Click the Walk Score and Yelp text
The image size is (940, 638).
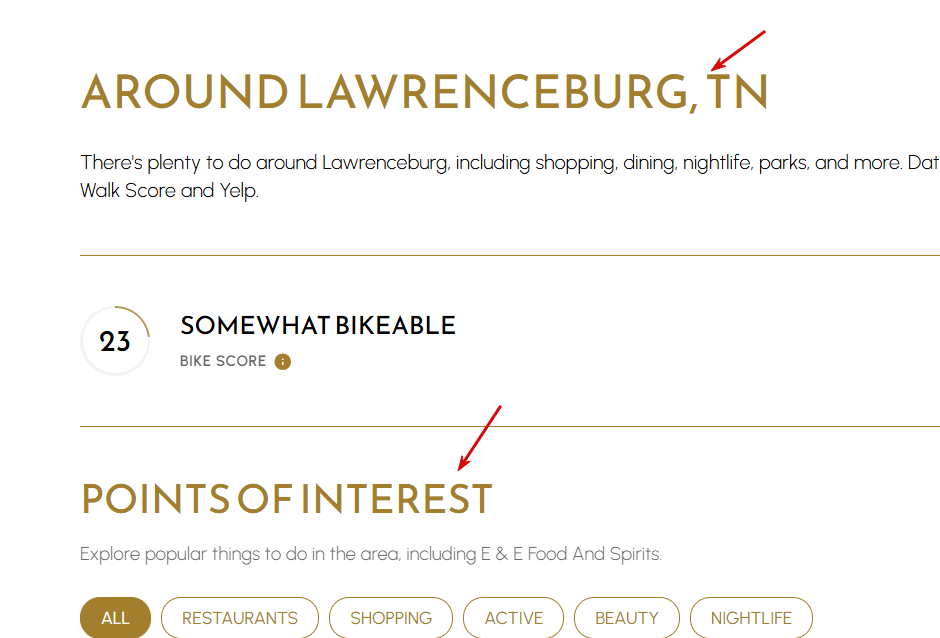click(x=169, y=191)
